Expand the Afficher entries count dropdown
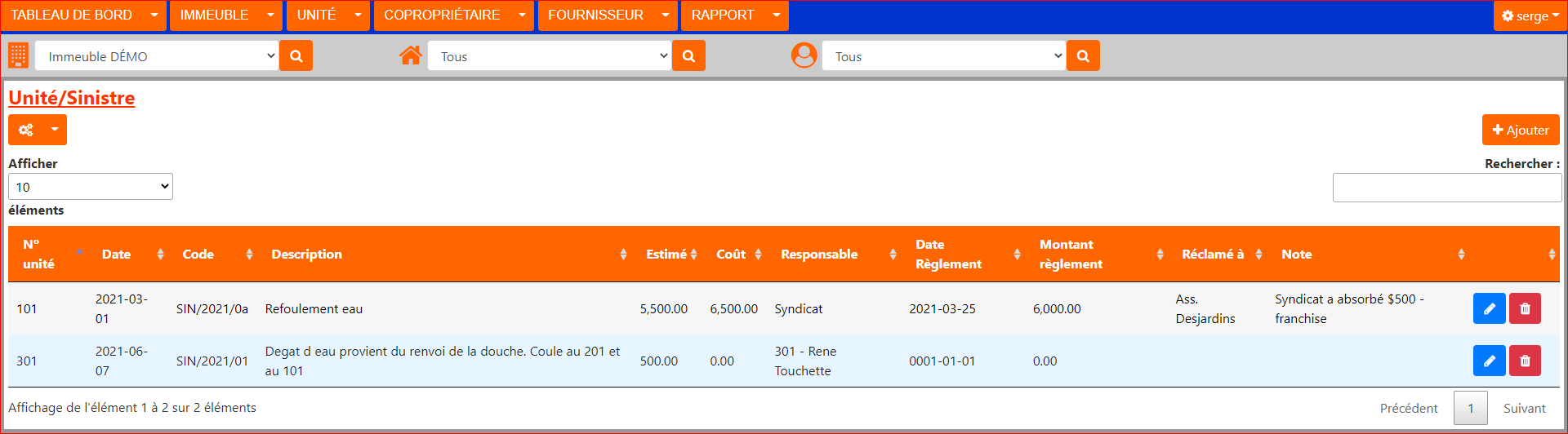 [x=91, y=187]
